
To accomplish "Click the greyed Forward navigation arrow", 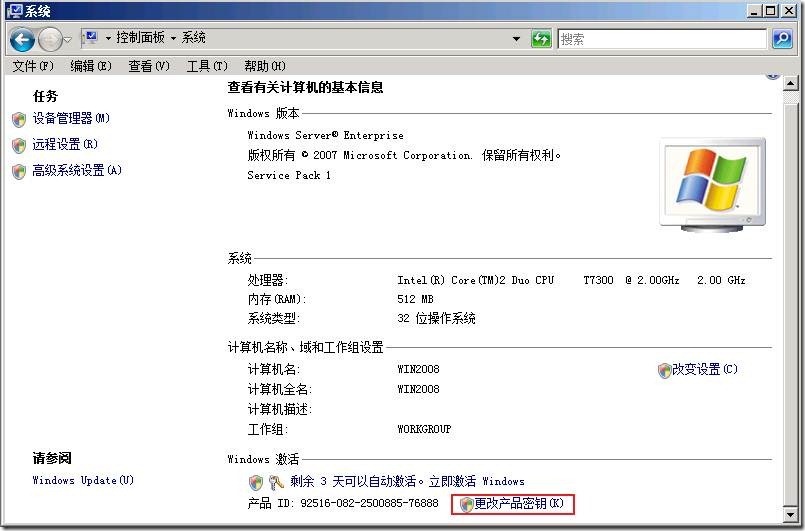I will click(x=50, y=39).
